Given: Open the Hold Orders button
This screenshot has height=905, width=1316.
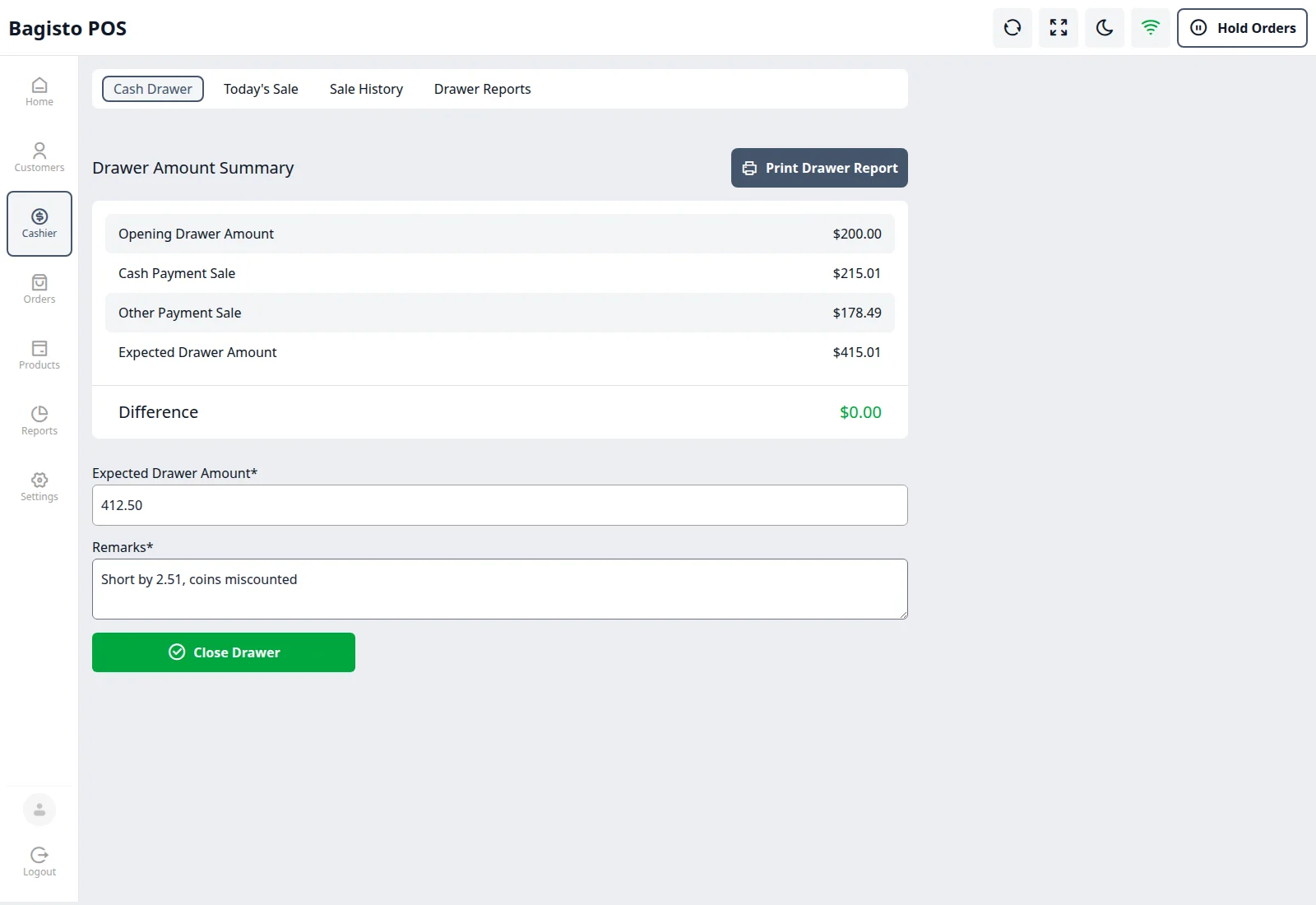Looking at the screenshot, I should pyautogui.click(x=1242, y=28).
